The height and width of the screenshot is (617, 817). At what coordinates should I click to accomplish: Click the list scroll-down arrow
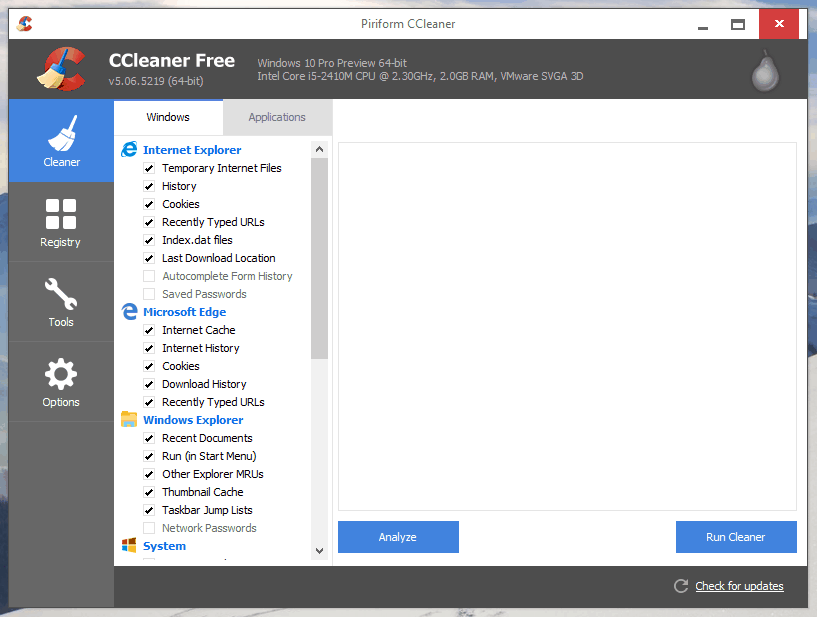(319, 550)
